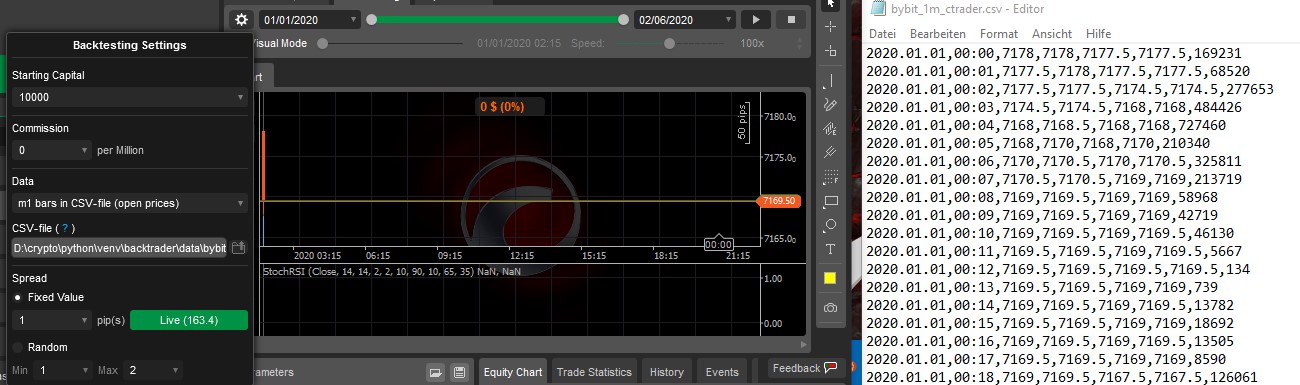Open fixed spread pip value dropdown

click(x=52, y=320)
